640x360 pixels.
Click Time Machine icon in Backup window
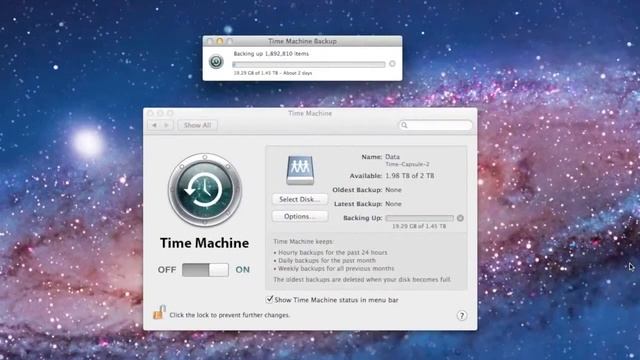point(216,62)
